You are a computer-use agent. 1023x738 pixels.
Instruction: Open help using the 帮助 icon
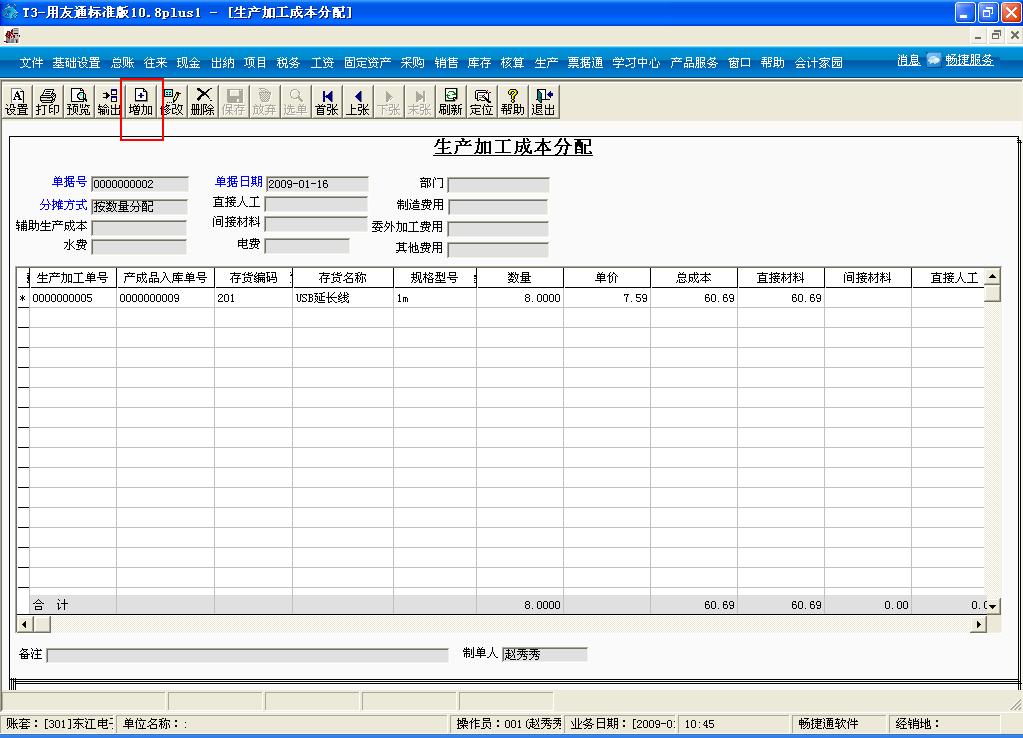[x=511, y=101]
